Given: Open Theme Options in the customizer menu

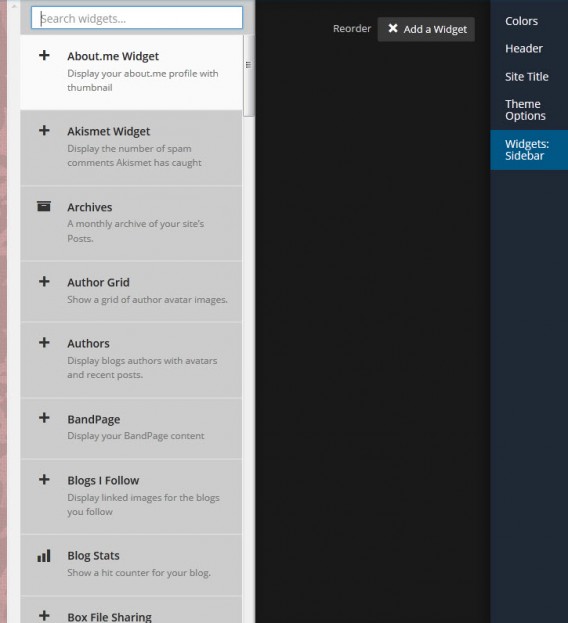Looking at the screenshot, I should (525, 110).
